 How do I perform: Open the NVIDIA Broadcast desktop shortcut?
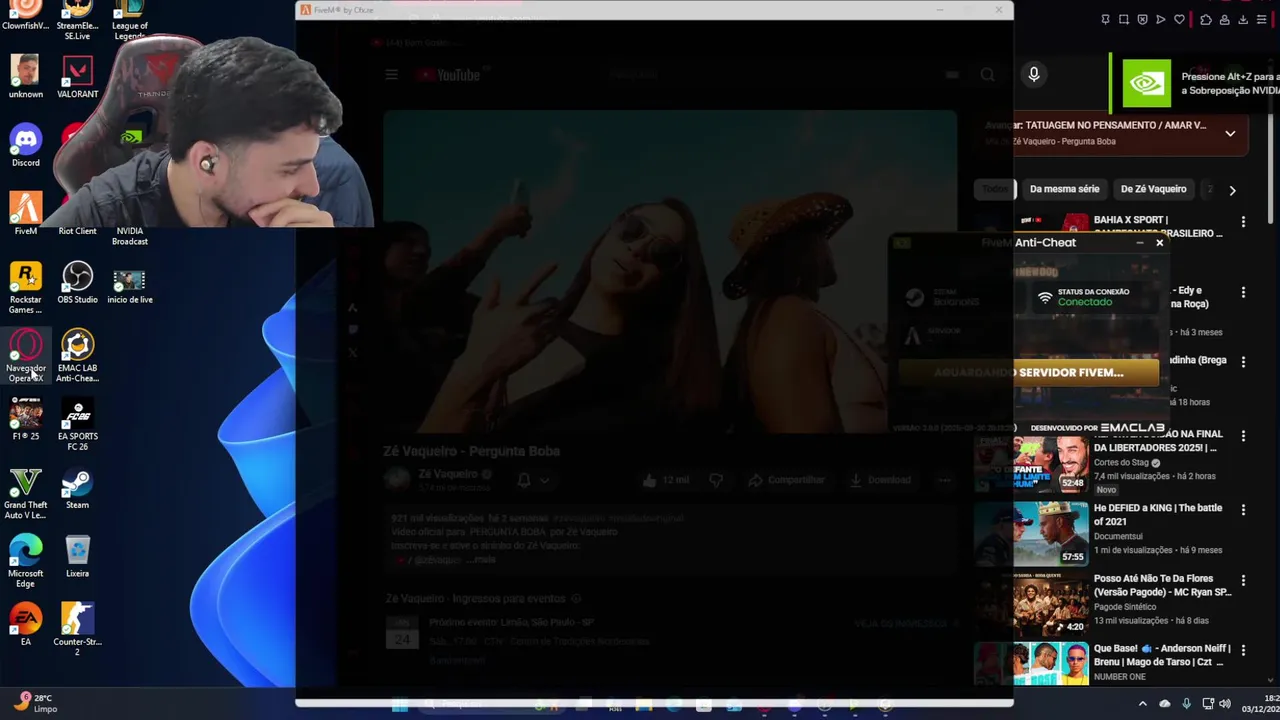(x=129, y=235)
